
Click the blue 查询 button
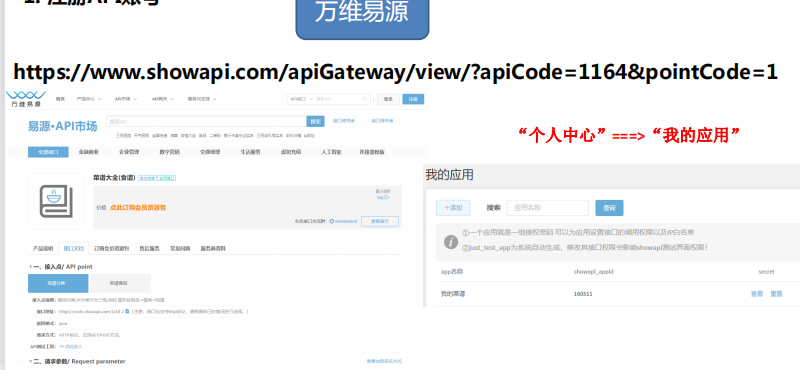[x=609, y=208]
